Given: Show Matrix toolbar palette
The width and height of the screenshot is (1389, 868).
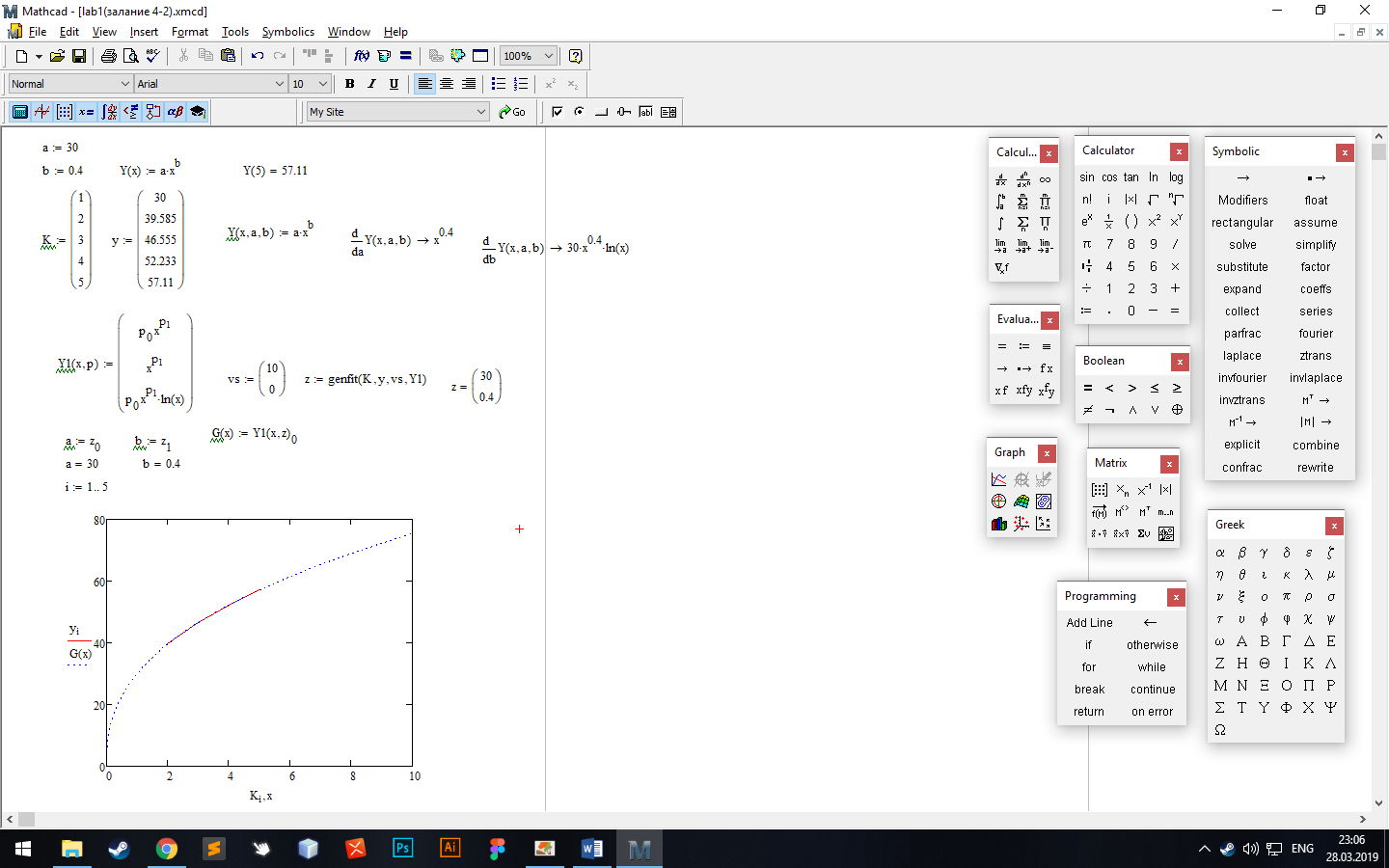Looking at the screenshot, I should (x=64, y=112).
